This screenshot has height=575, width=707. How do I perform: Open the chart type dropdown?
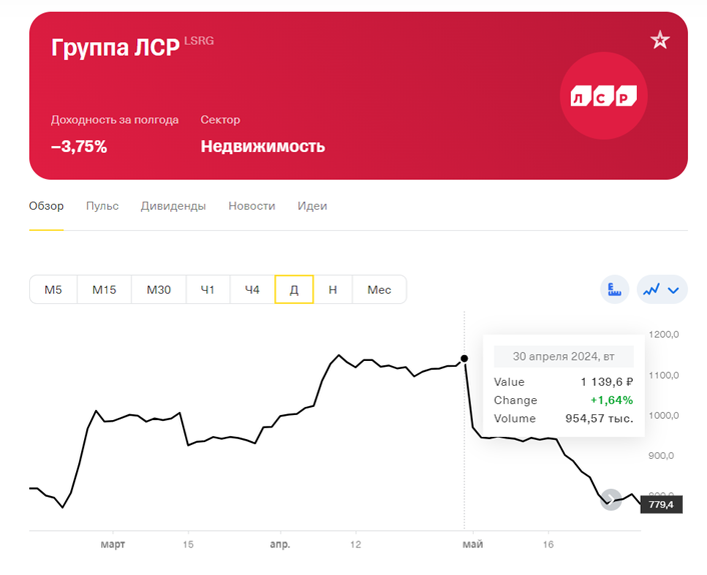662,289
